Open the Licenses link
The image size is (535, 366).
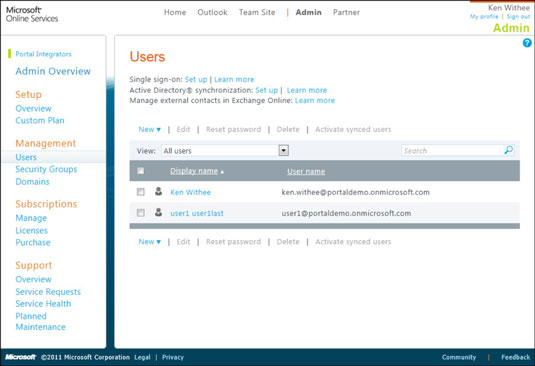[31, 231]
